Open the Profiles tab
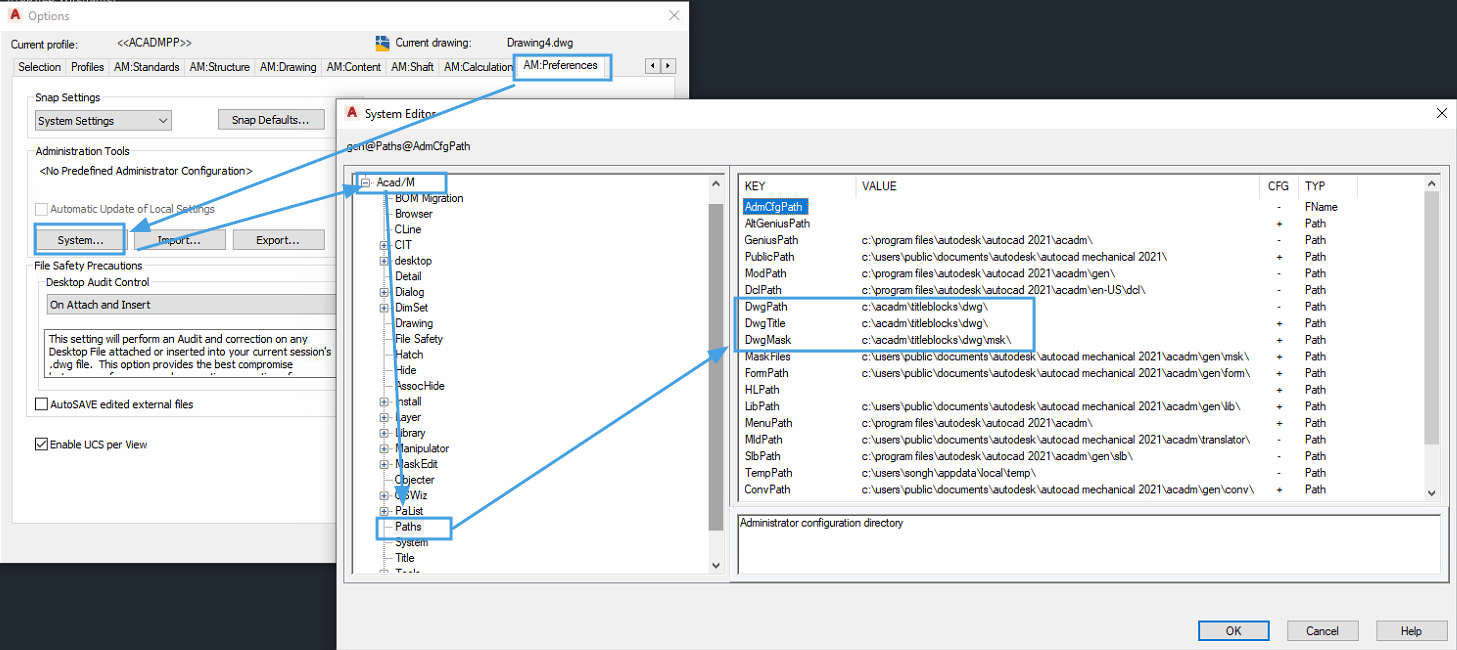This screenshot has height=650, width=1457. coord(86,66)
